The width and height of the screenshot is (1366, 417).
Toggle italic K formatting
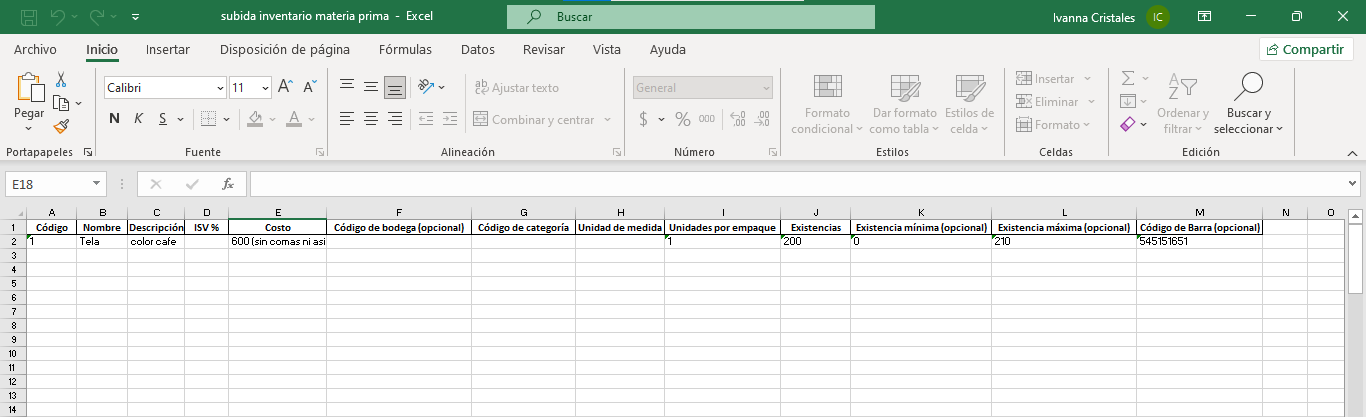[x=139, y=119]
